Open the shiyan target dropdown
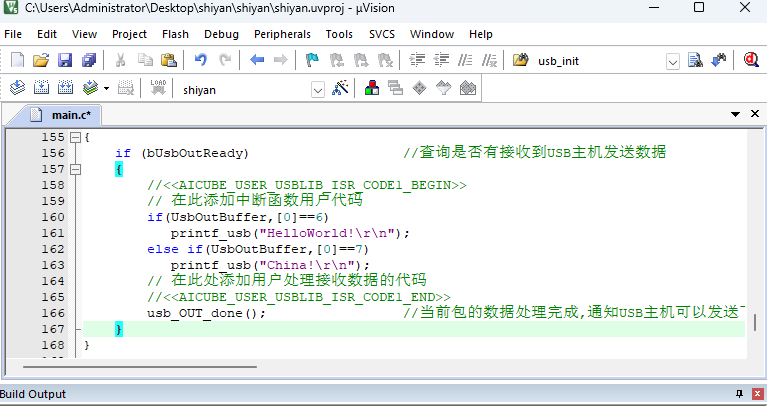 tap(317, 90)
